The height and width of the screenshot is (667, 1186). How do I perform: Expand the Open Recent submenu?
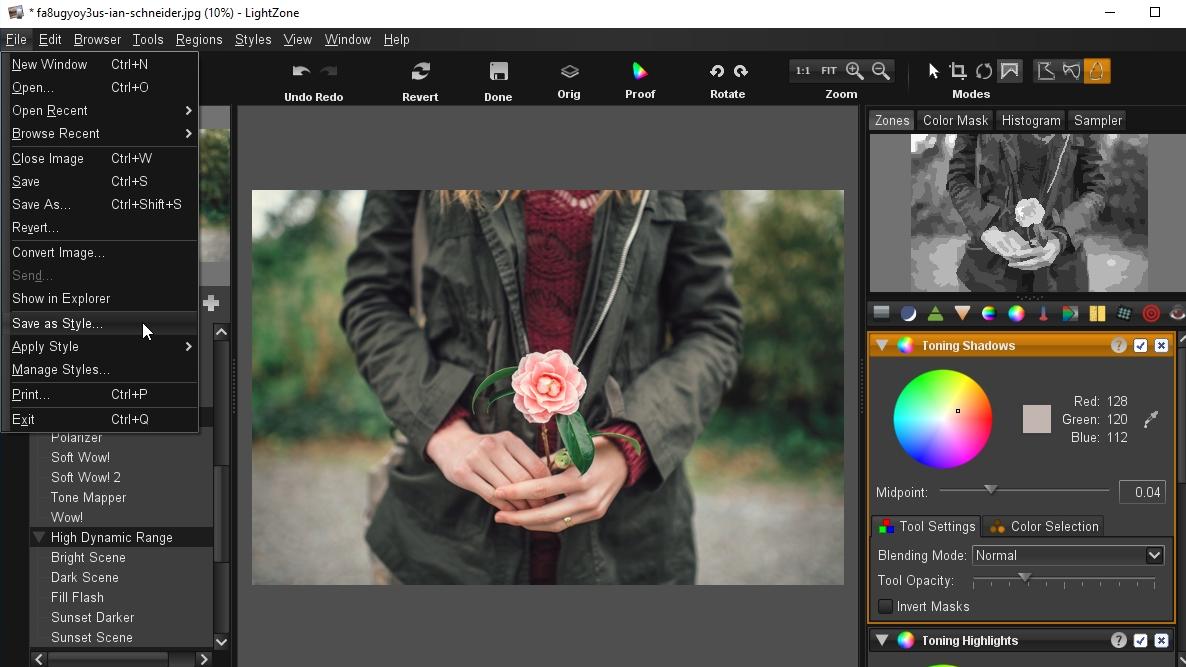[x=102, y=110]
